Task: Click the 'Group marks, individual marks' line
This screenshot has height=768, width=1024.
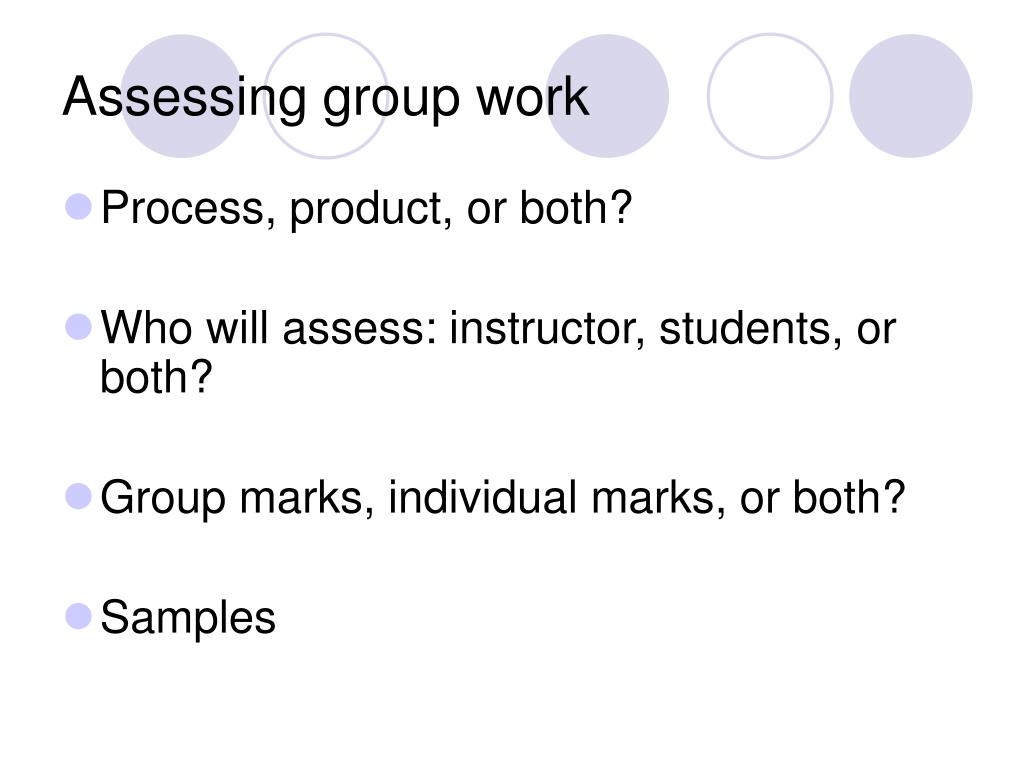Action: [x=503, y=498]
